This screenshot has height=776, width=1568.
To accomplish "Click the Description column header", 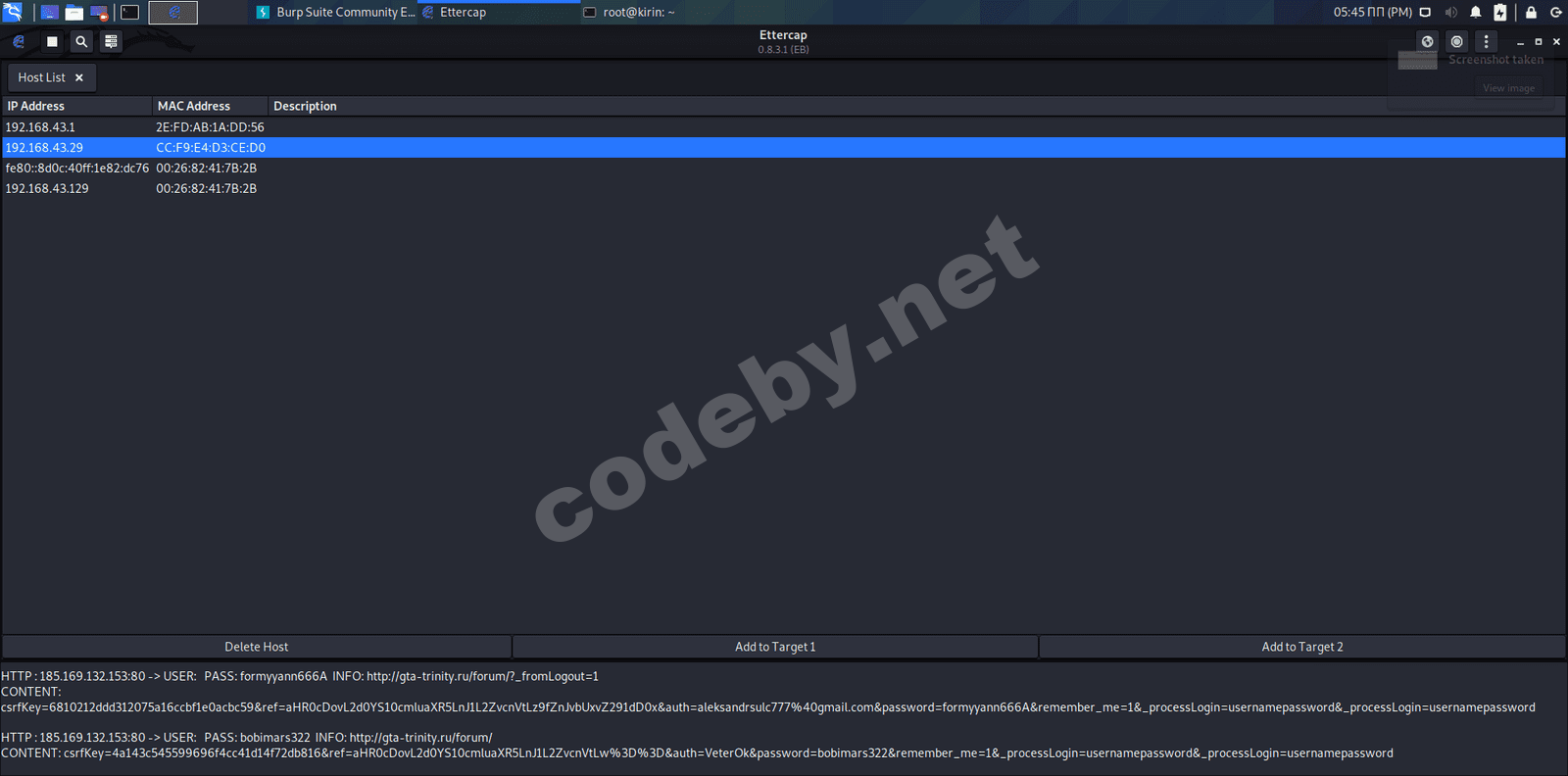I will pyautogui.click(x=916, y=106).
